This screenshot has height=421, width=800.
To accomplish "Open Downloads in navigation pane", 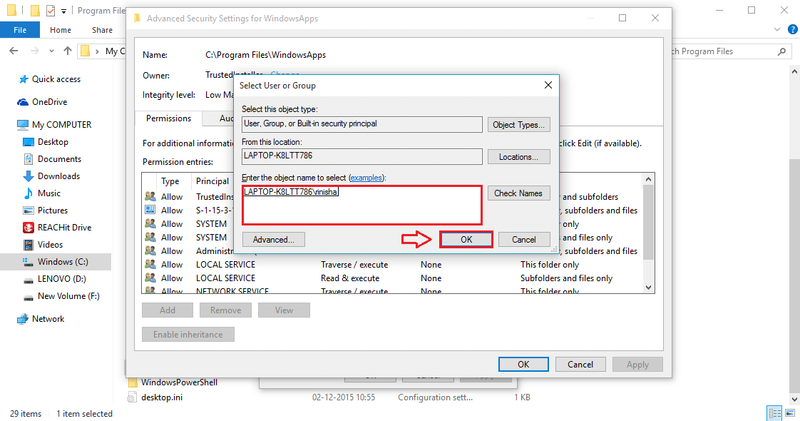I will pyautogui.click(x=59, y=176).
